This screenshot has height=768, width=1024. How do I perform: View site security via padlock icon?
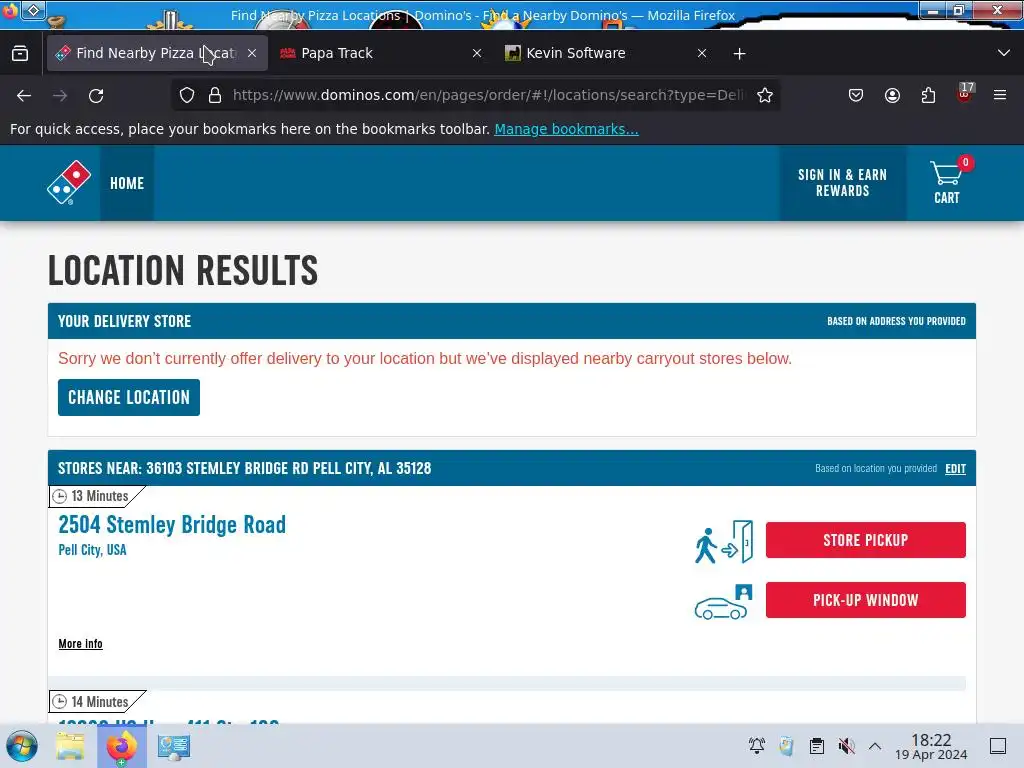[215, 95]
